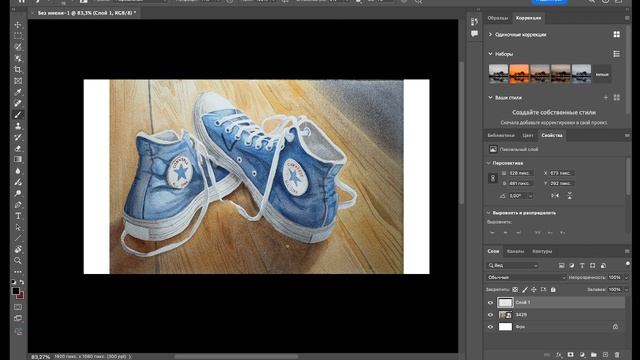
Task: Select the Без имени-1 document tab
Action: click(87, 13)
